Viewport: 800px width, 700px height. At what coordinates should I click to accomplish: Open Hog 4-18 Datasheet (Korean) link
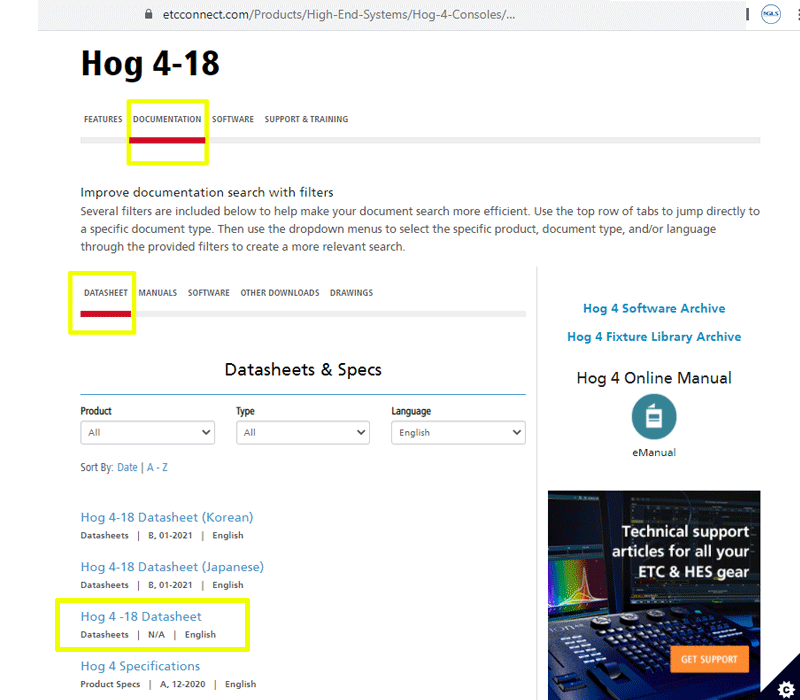click(x=167, y=517)
